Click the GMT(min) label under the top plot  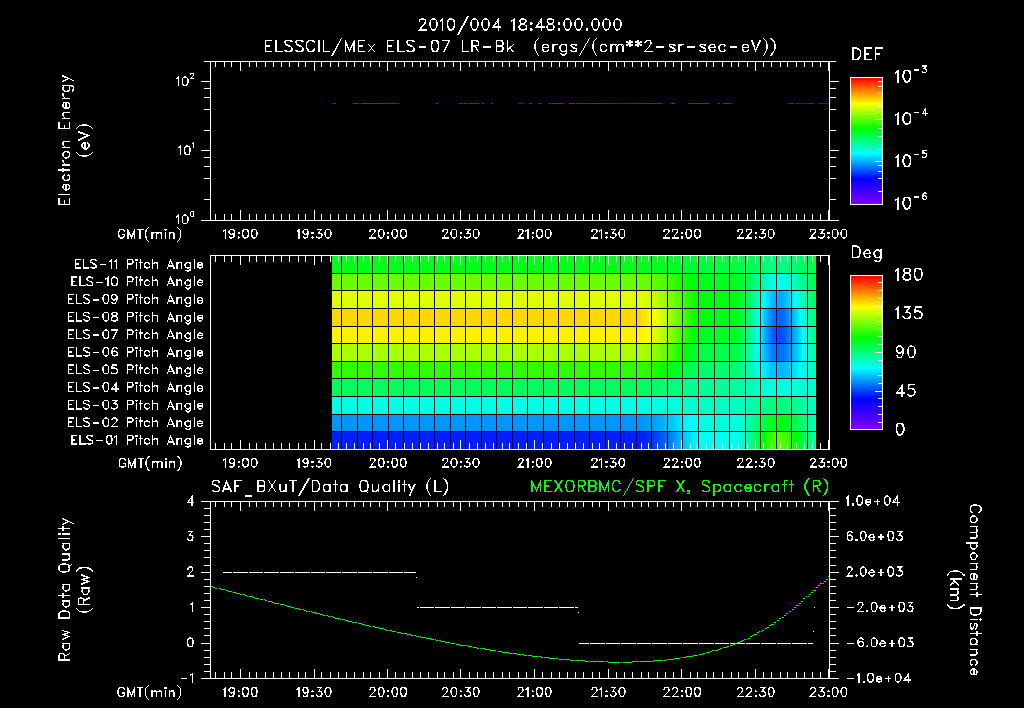point(149,234)
